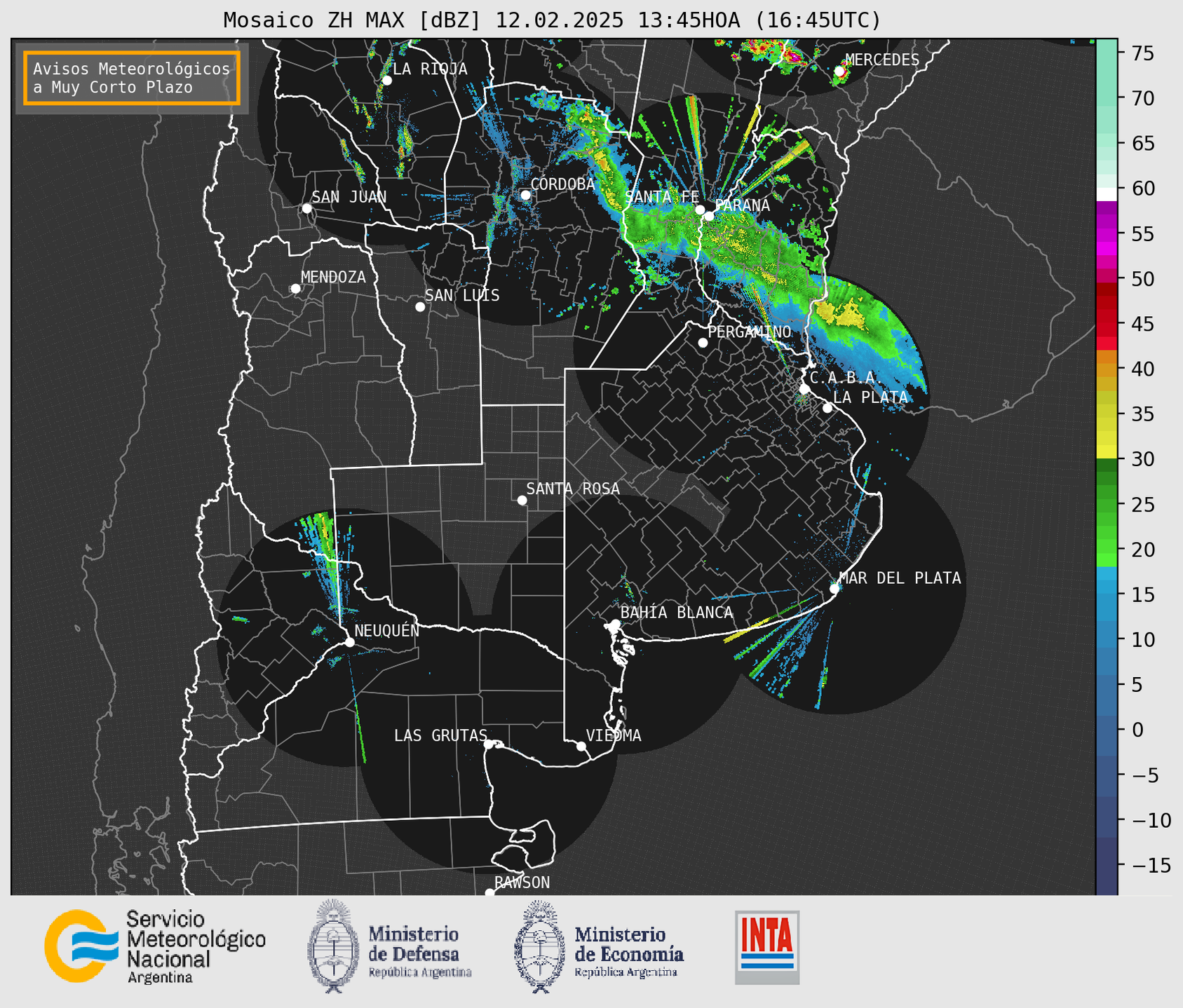Viewport: 1183px width, 1008px height.
Task: Click the San Juan city marker dot
Action: [306, 208]
